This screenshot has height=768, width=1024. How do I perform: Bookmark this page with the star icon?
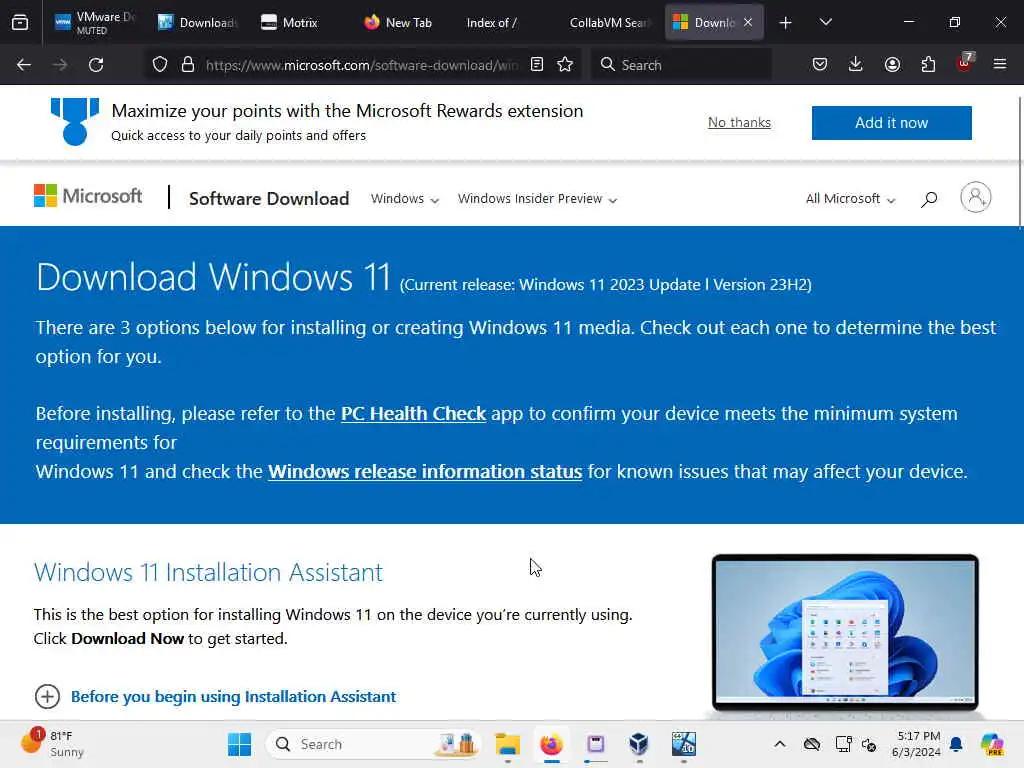566,65
